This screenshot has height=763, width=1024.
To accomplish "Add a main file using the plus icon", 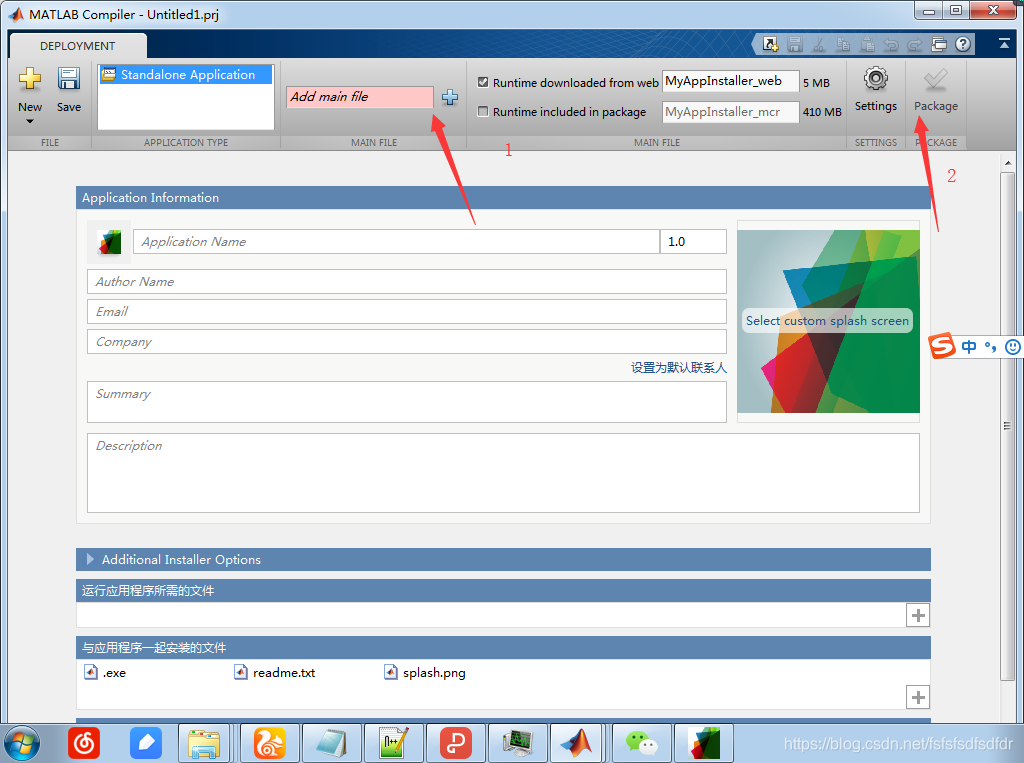I will (x=449, y=97).
